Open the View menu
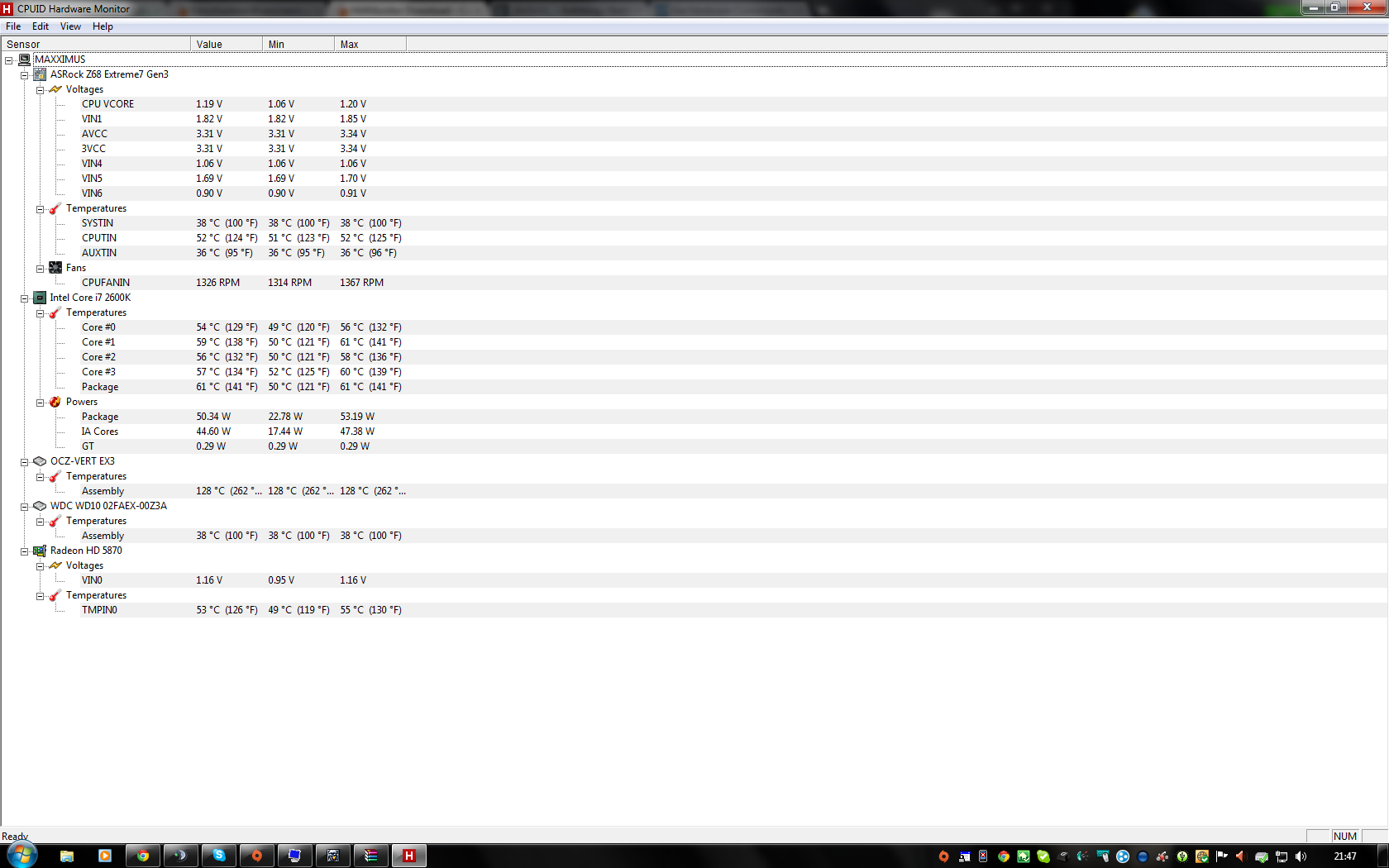Image resolution: width=1389 pixels, height=868 pixels. pyautogui.click(x=70, y=26)
